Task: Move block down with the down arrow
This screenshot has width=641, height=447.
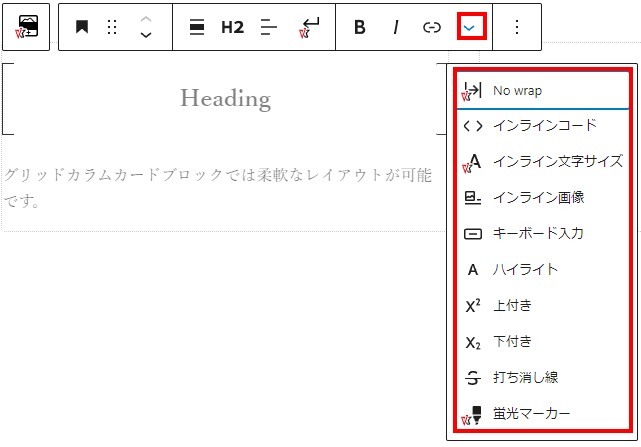Action: click(x=146, y=36)
